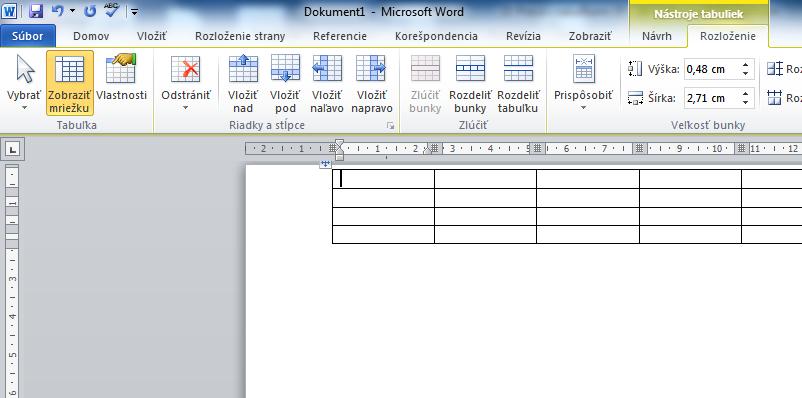Open the undo history dropdown arrow
Image resolution: width=802 pixels, height=398 pixels.
tap(72, 11)
